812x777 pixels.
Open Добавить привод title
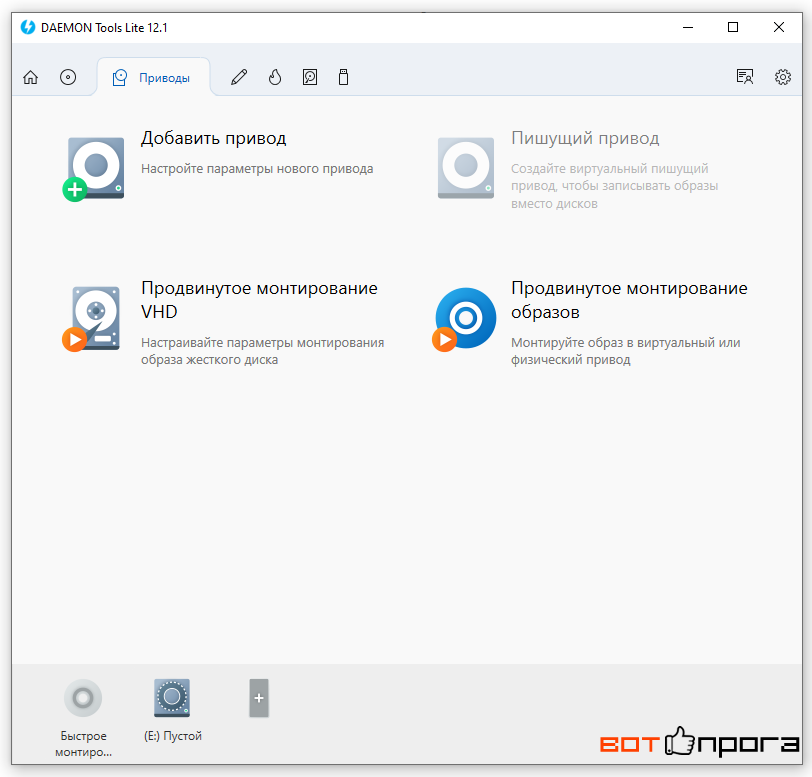[213, 138]
